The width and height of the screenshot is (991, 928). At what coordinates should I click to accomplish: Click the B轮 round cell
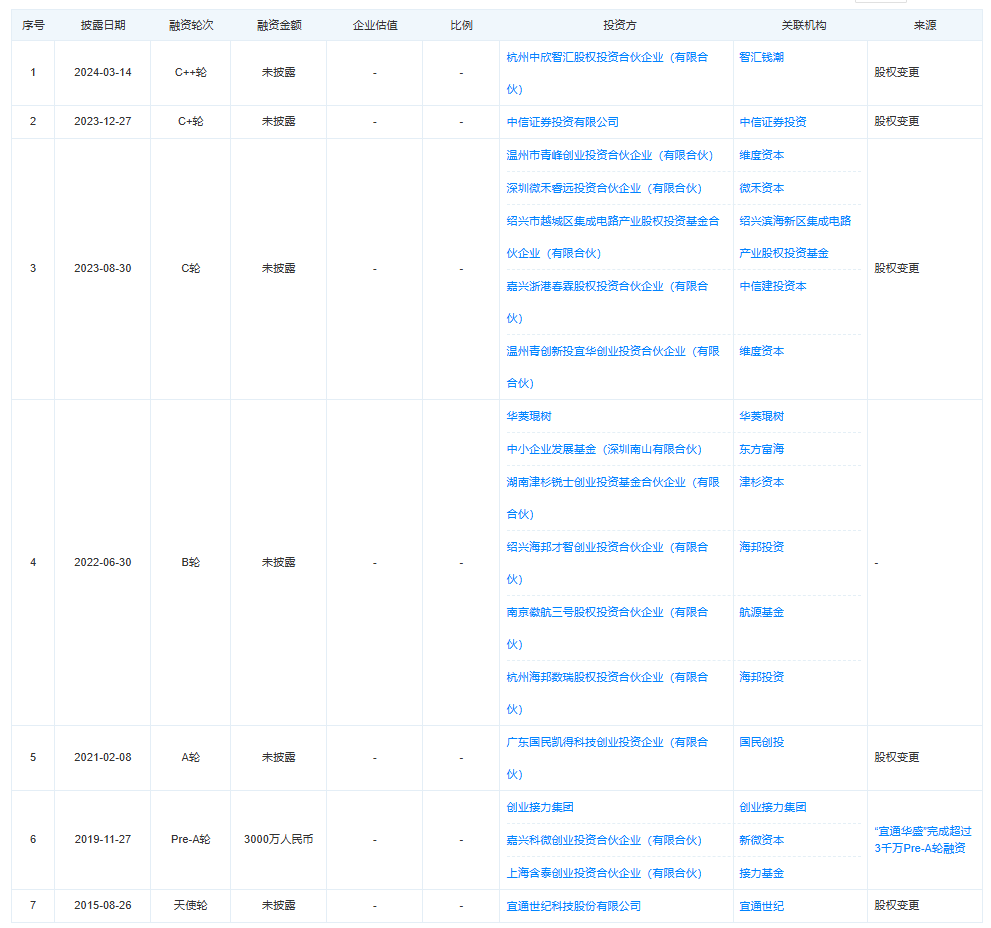point(190,563)
